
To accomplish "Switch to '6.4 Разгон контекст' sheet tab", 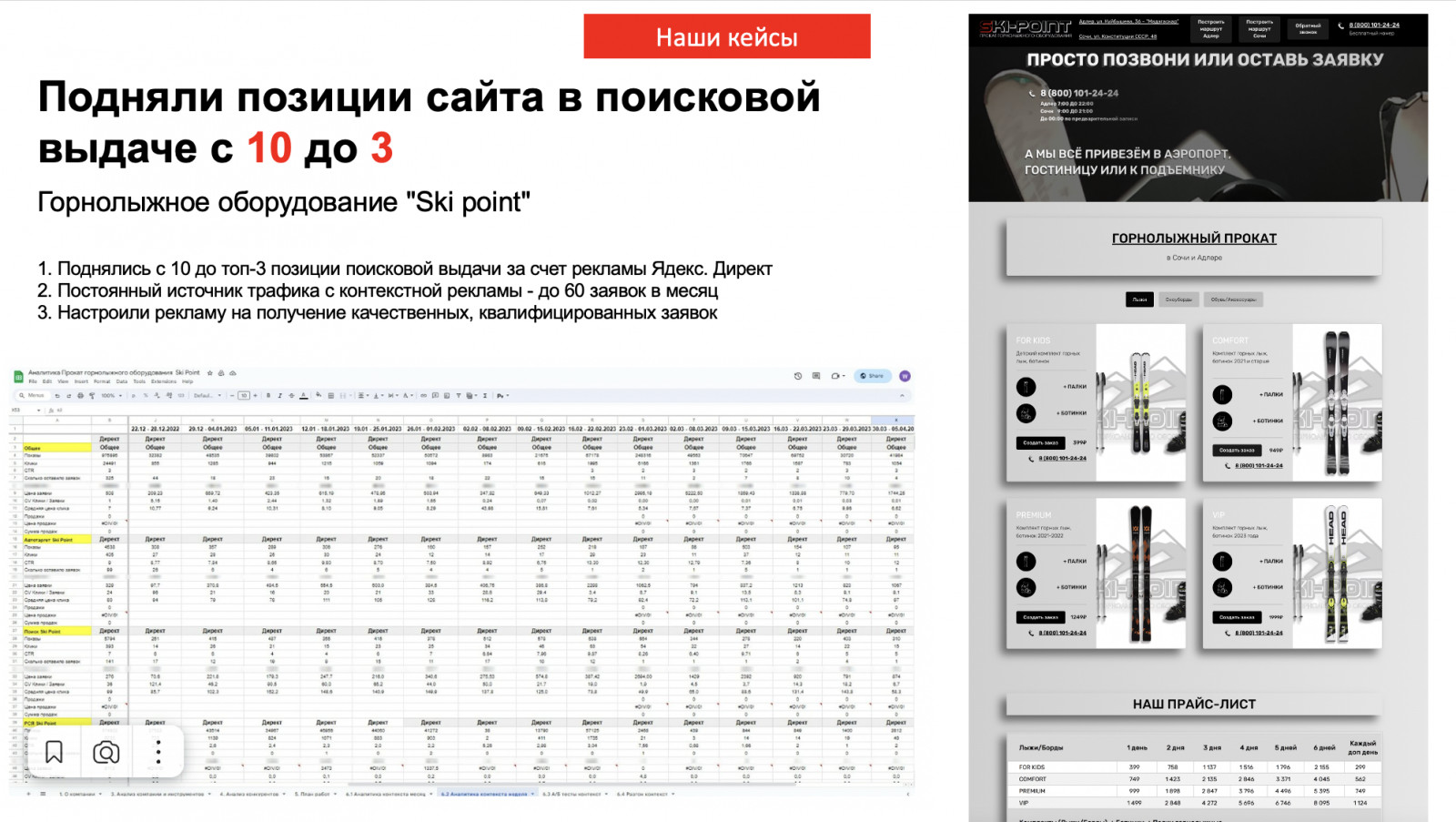I will (646, 794).
